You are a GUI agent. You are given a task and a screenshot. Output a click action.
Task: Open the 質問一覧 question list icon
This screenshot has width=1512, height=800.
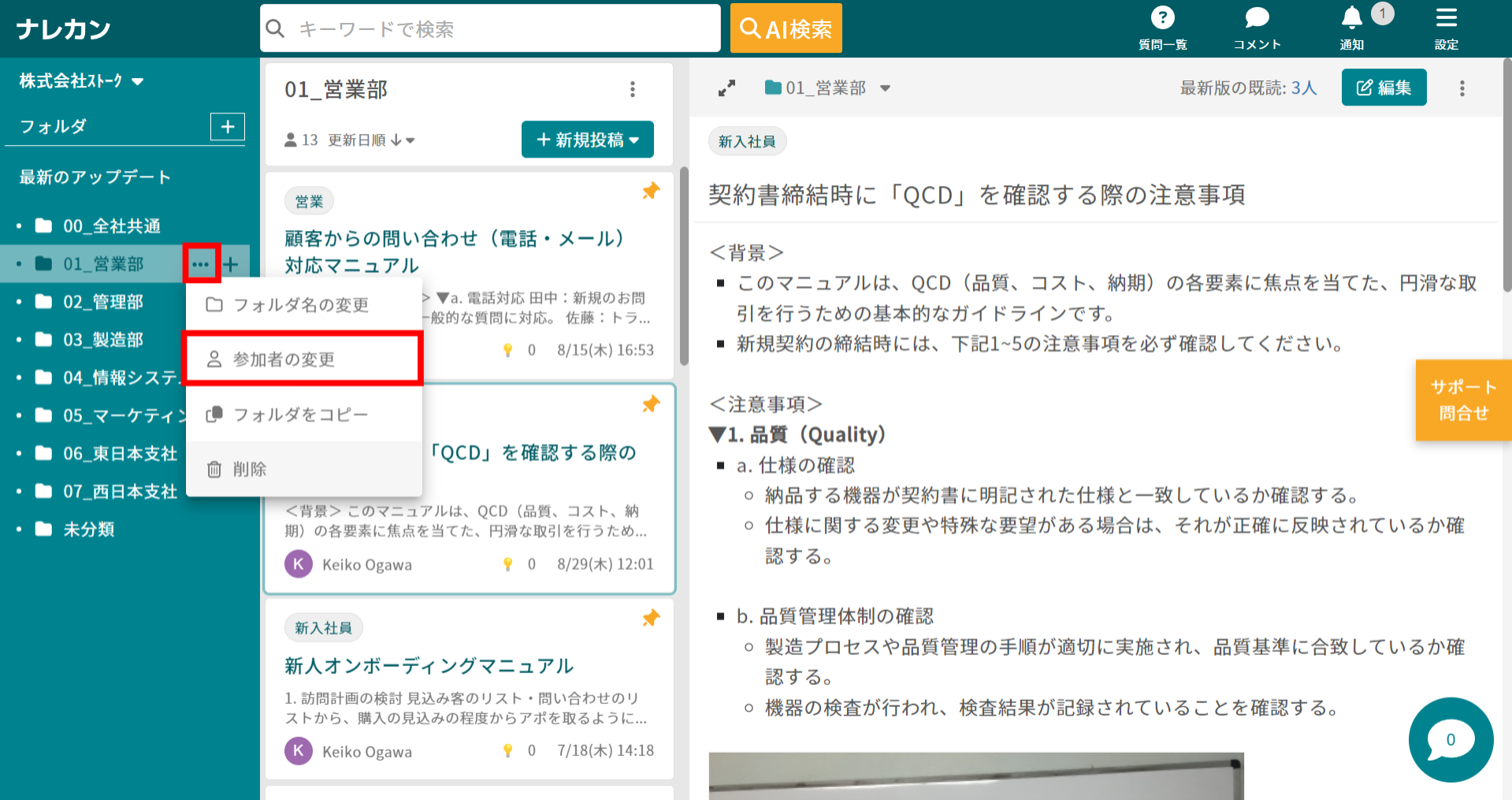coord(1162,28)
